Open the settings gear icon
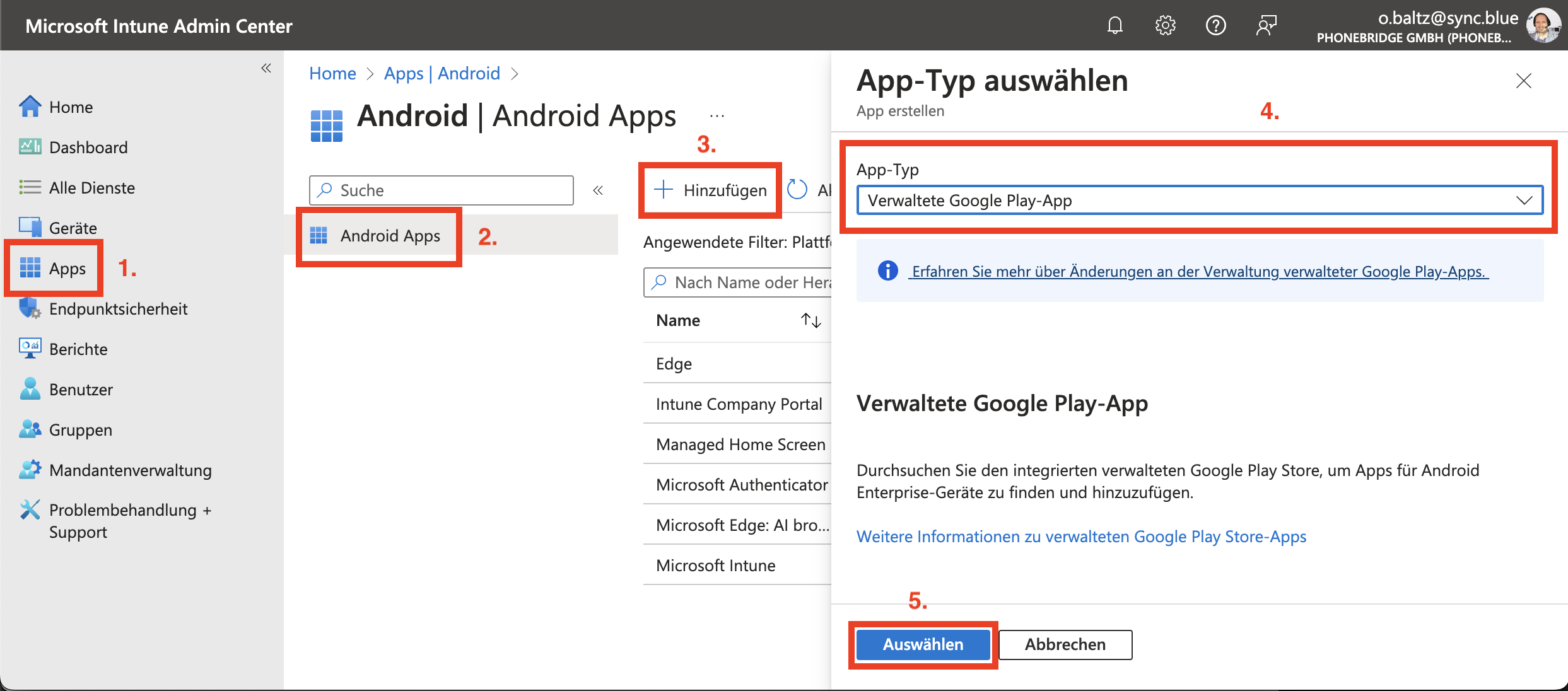1568x691 pixels. coord(1165,26)
